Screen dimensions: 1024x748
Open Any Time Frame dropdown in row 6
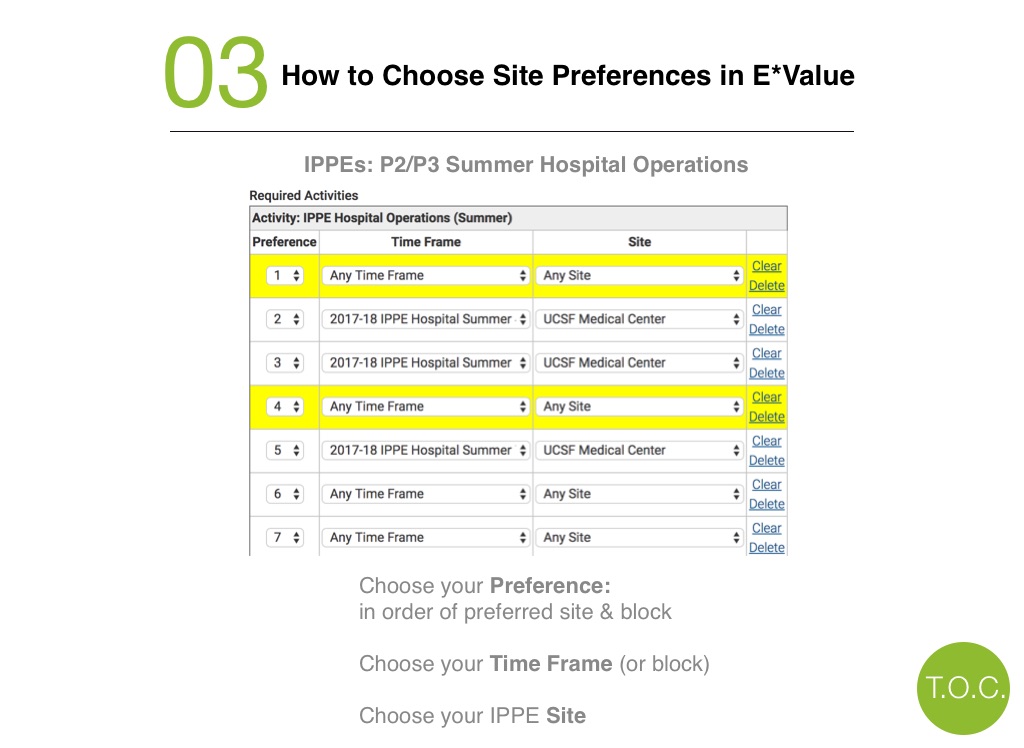point(426,494)
